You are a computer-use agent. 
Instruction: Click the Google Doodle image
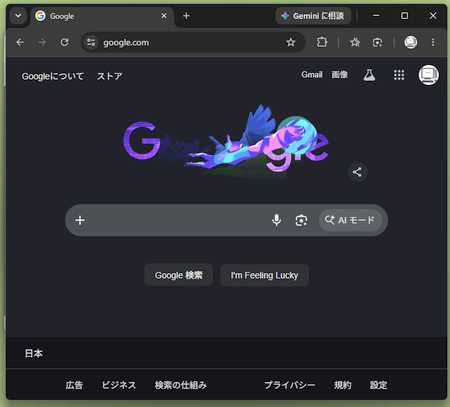click(226, 142)
